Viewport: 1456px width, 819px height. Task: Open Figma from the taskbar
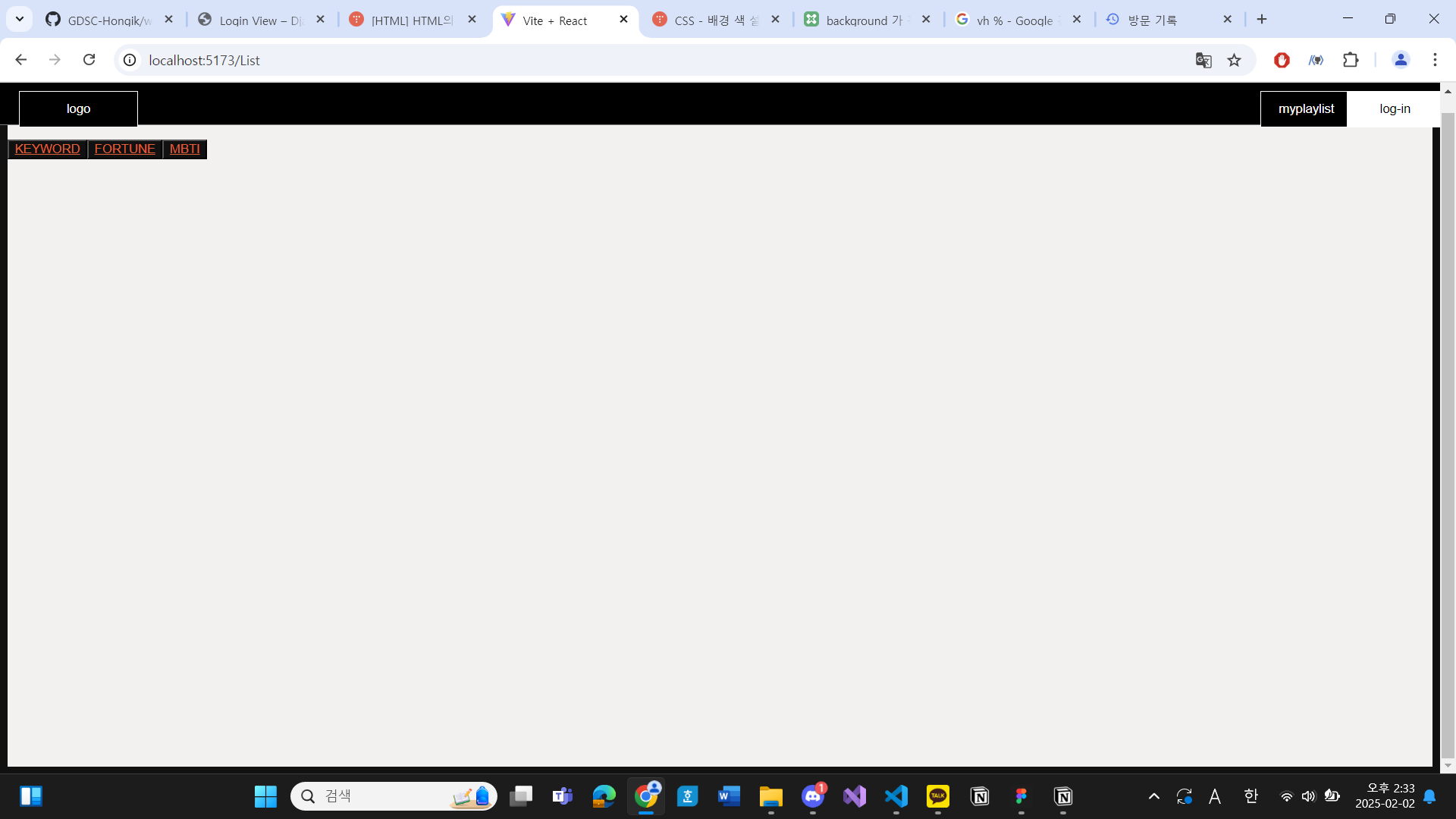click(x=1020, y=796)
